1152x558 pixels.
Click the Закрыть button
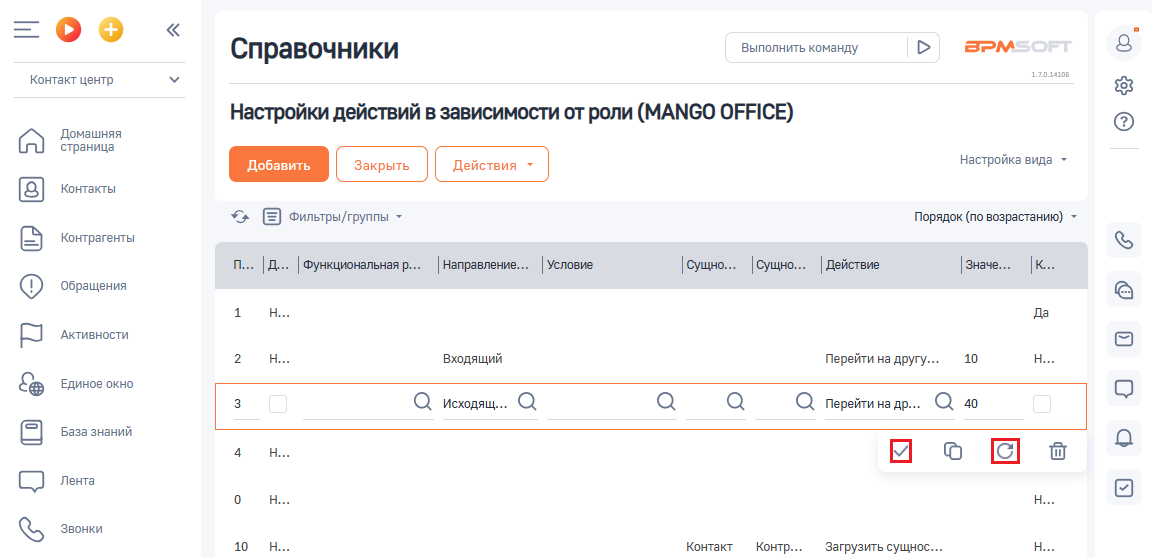[x=382, y=164]
